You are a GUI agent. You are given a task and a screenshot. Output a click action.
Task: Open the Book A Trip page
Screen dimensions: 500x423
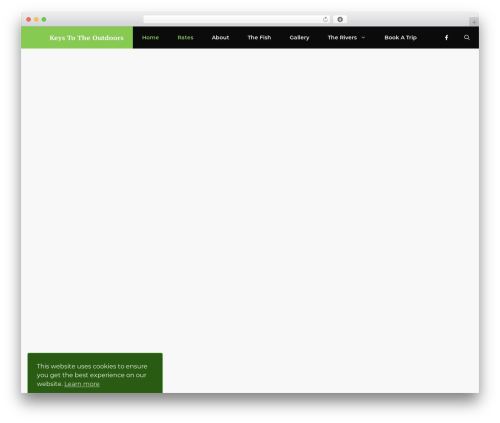point(401,38)
